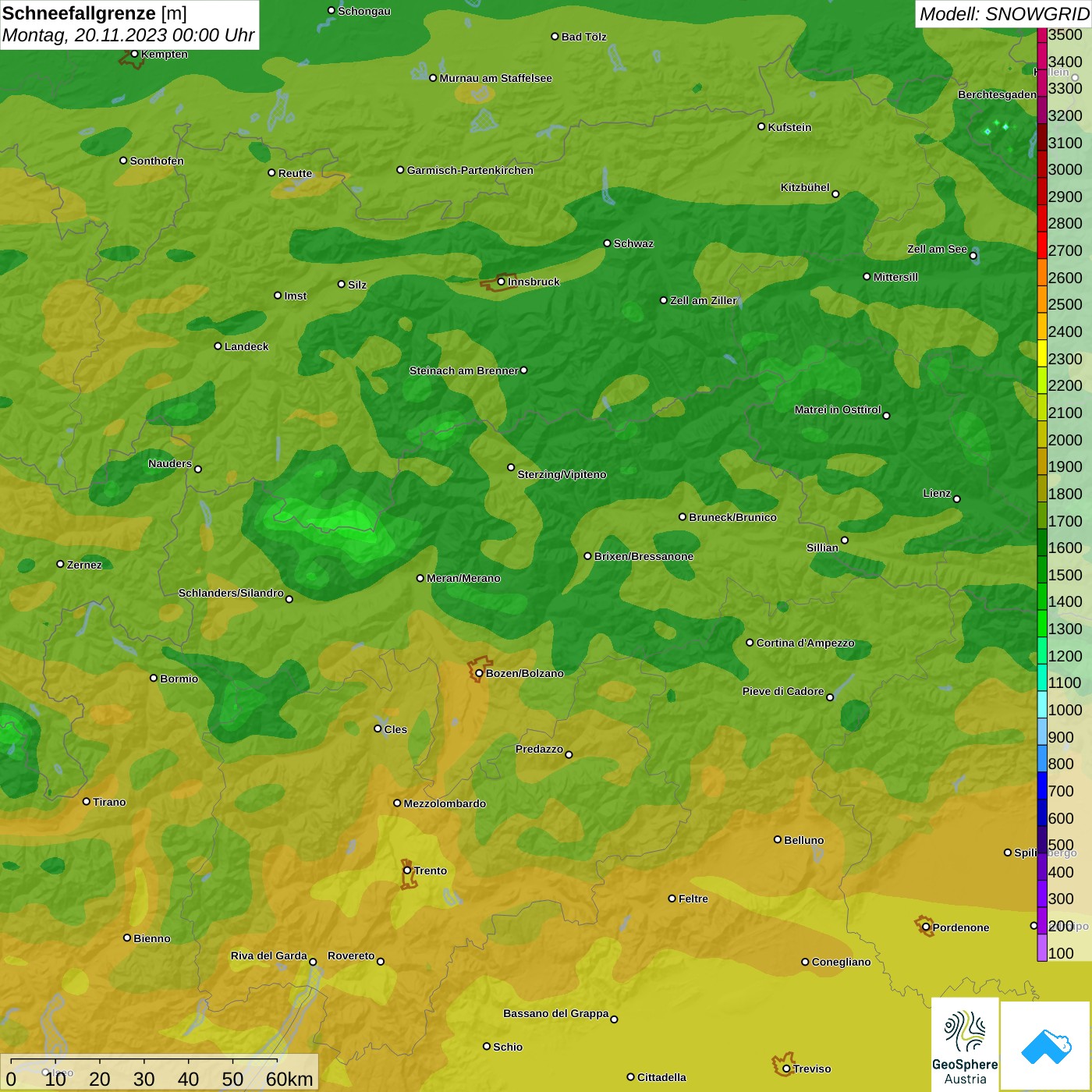Image resolution: width=1092 pixels, height=1092 pixels.
Task: Click the 3500 m legend color swatch
Action: pyautogui.click(x=1042, y=34)
